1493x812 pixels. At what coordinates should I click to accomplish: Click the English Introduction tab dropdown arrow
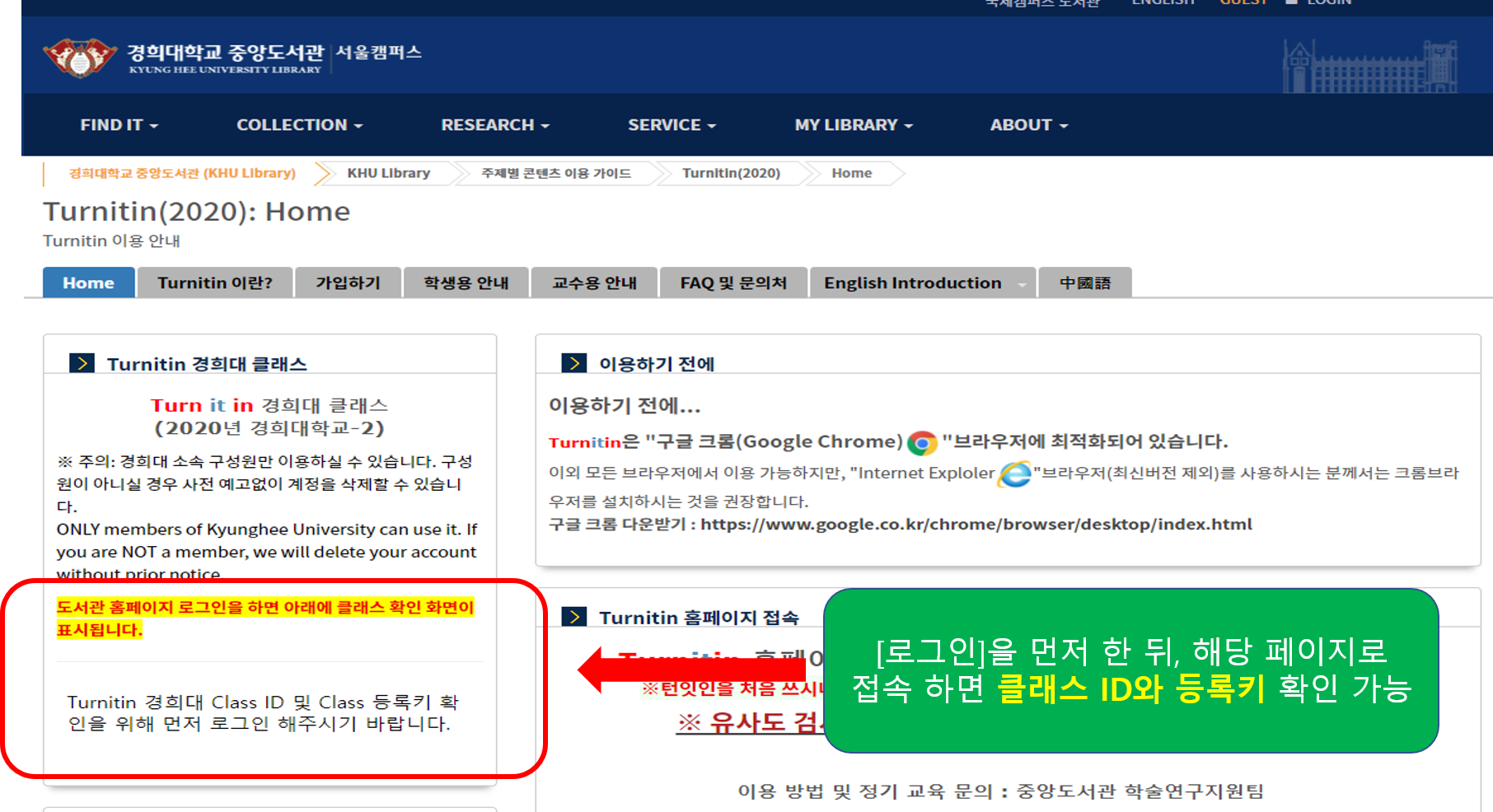[x=1022, y=284]
